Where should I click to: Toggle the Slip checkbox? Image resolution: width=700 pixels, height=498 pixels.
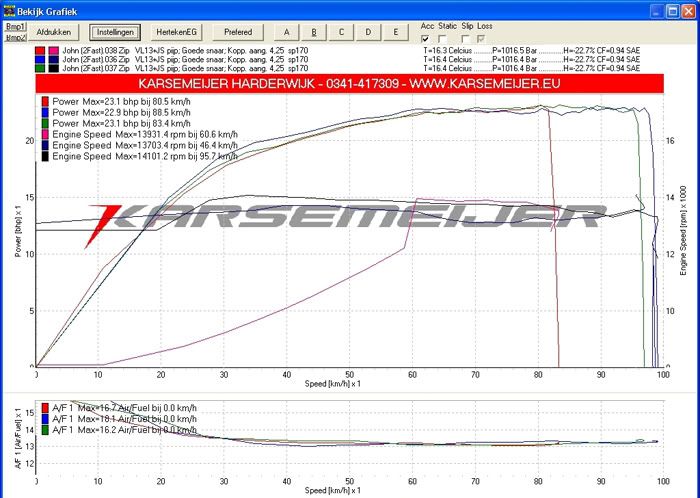pyautogui.click(x=465, y=39)
